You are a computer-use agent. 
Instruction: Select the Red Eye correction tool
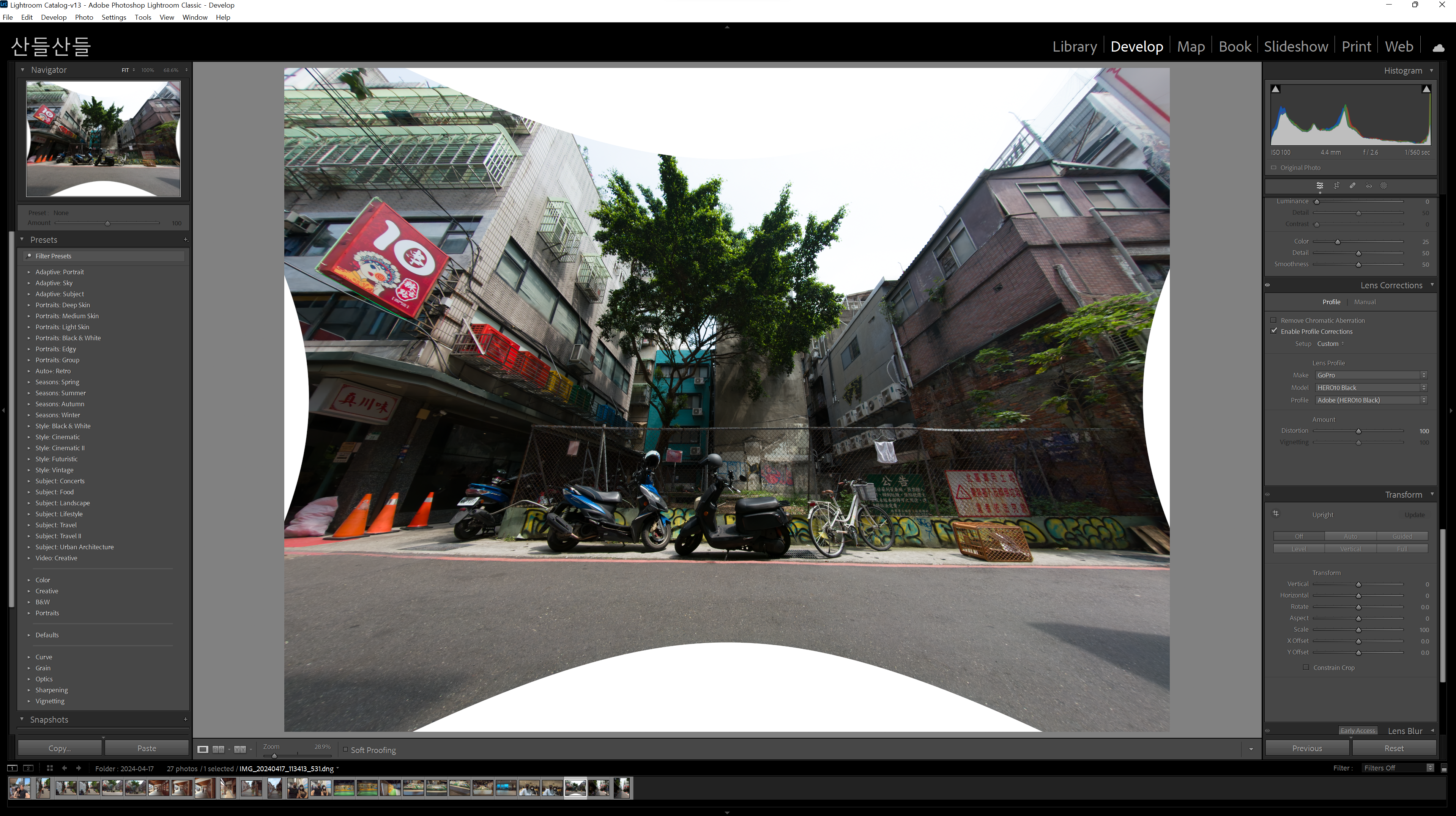coord(1368,186)
